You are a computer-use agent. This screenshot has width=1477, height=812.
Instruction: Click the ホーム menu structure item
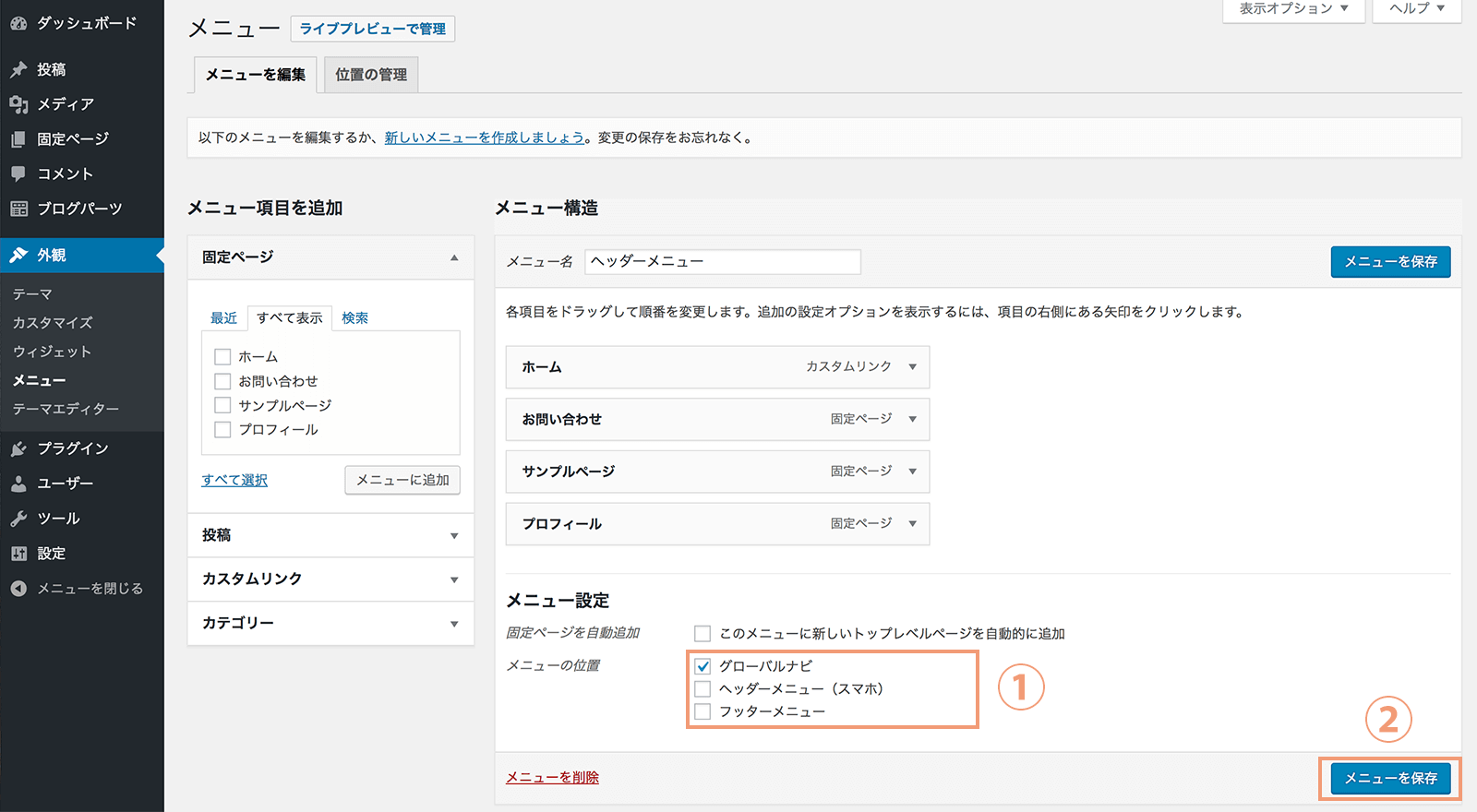(717, 367)
